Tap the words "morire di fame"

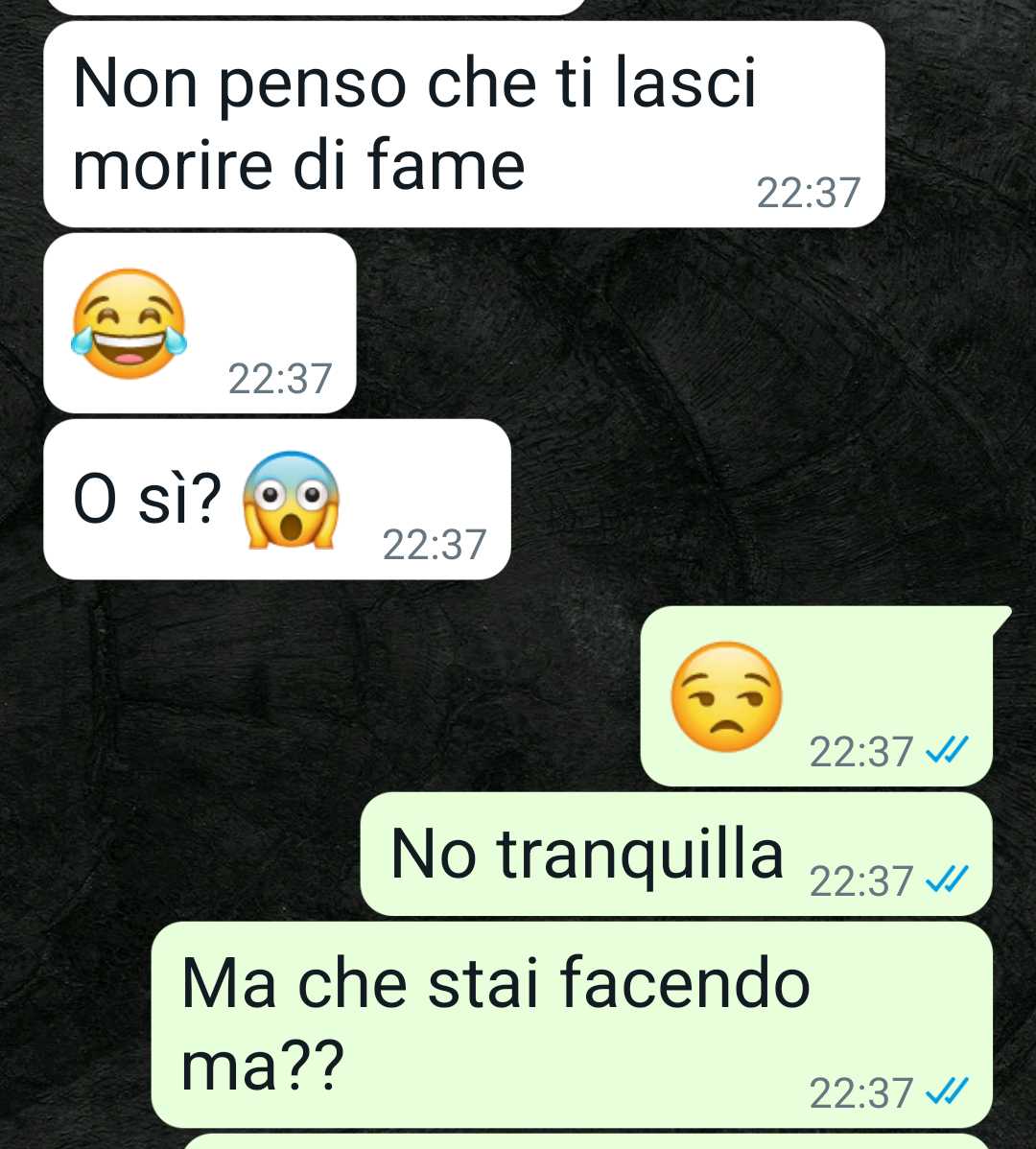[299, 166]
